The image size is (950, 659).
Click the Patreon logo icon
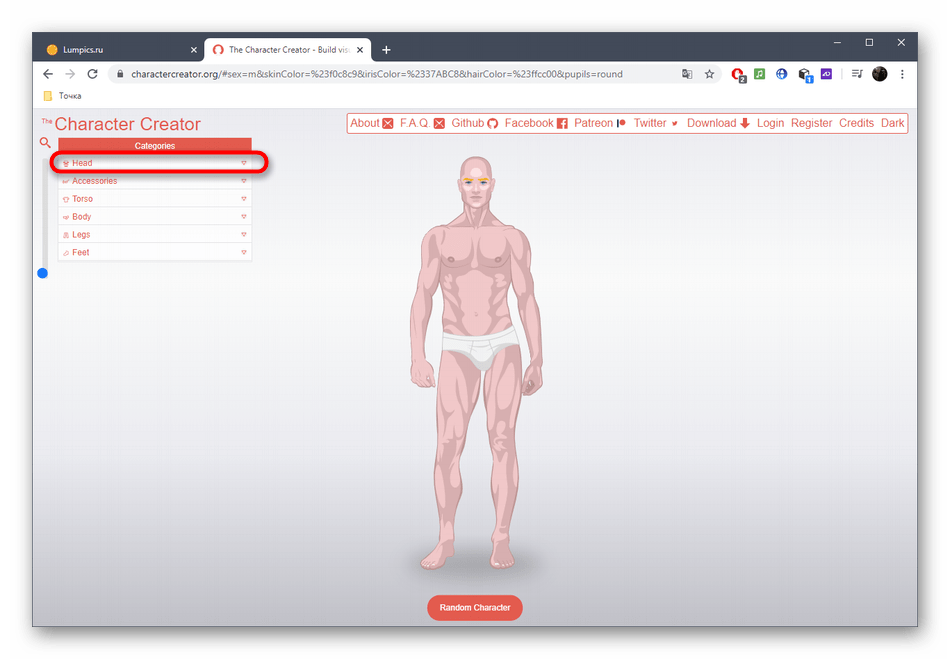[621, 124]
